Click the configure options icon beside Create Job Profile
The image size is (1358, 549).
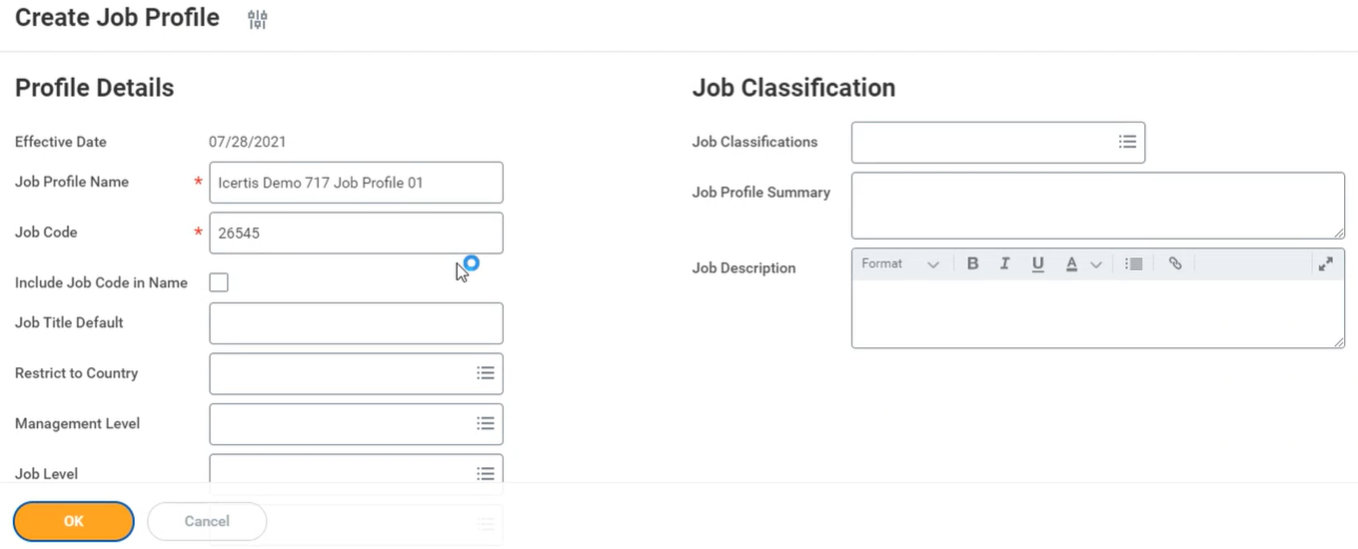tap(257, 19)
